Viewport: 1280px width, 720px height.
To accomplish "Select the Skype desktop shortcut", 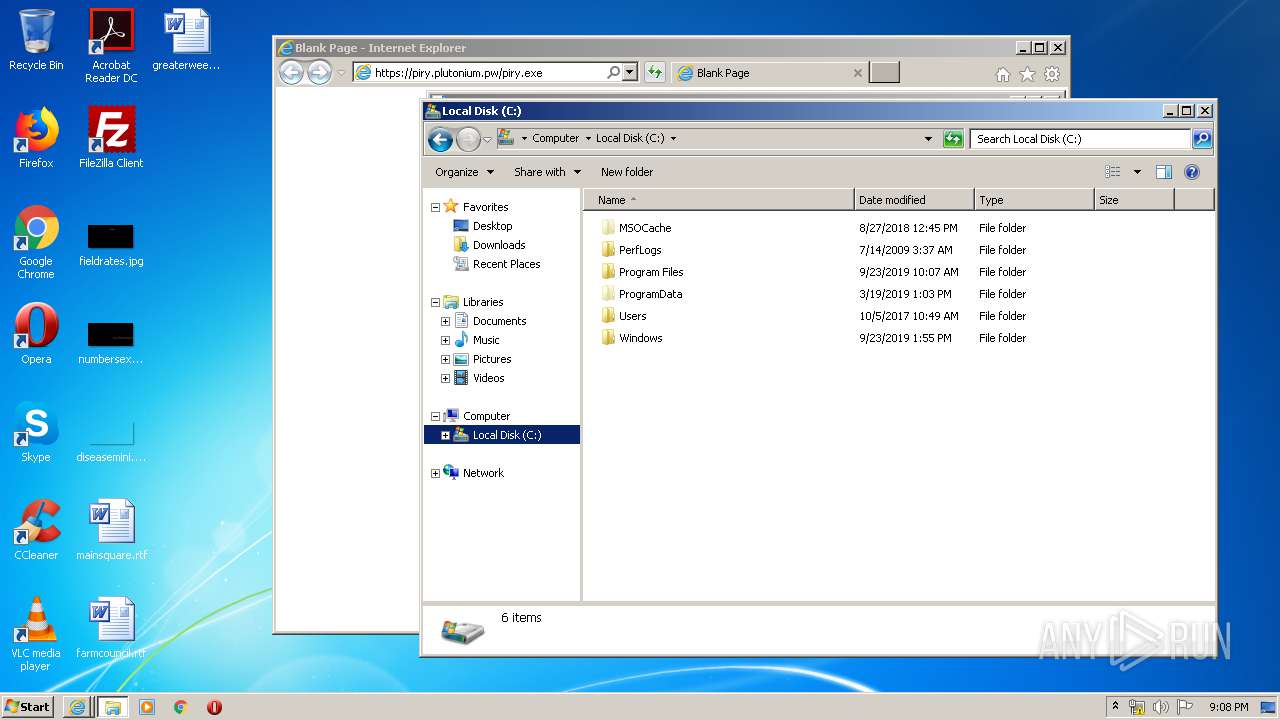I will point(36,432).
